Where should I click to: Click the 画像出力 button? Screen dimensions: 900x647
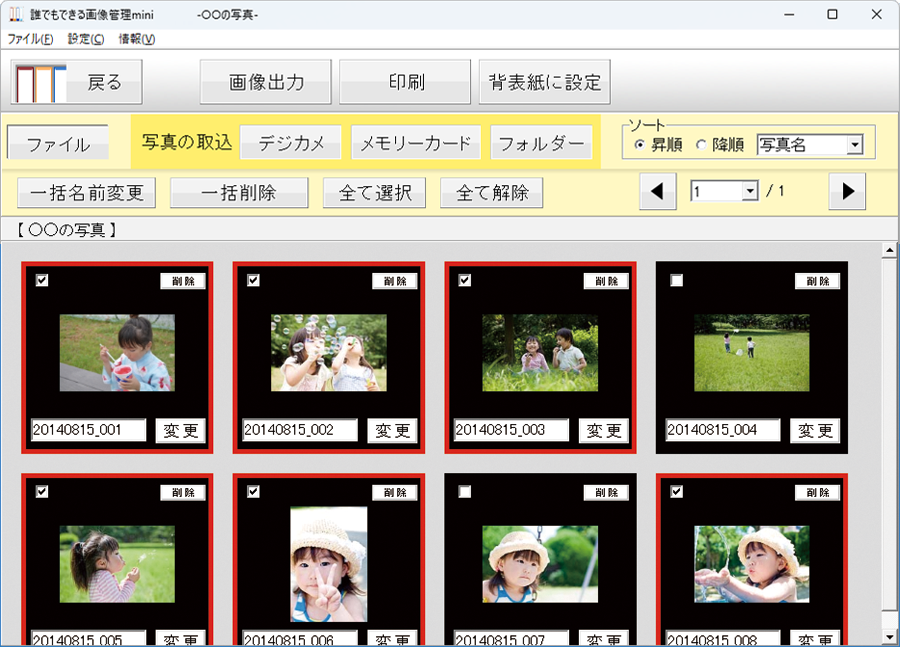[x=265, y=82]
